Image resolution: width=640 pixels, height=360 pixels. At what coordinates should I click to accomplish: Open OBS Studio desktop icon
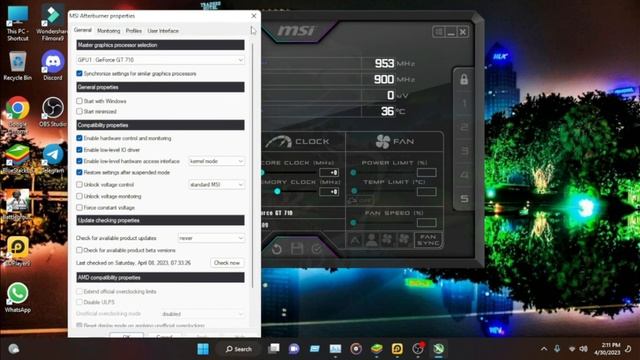click(x=53, y=112)
